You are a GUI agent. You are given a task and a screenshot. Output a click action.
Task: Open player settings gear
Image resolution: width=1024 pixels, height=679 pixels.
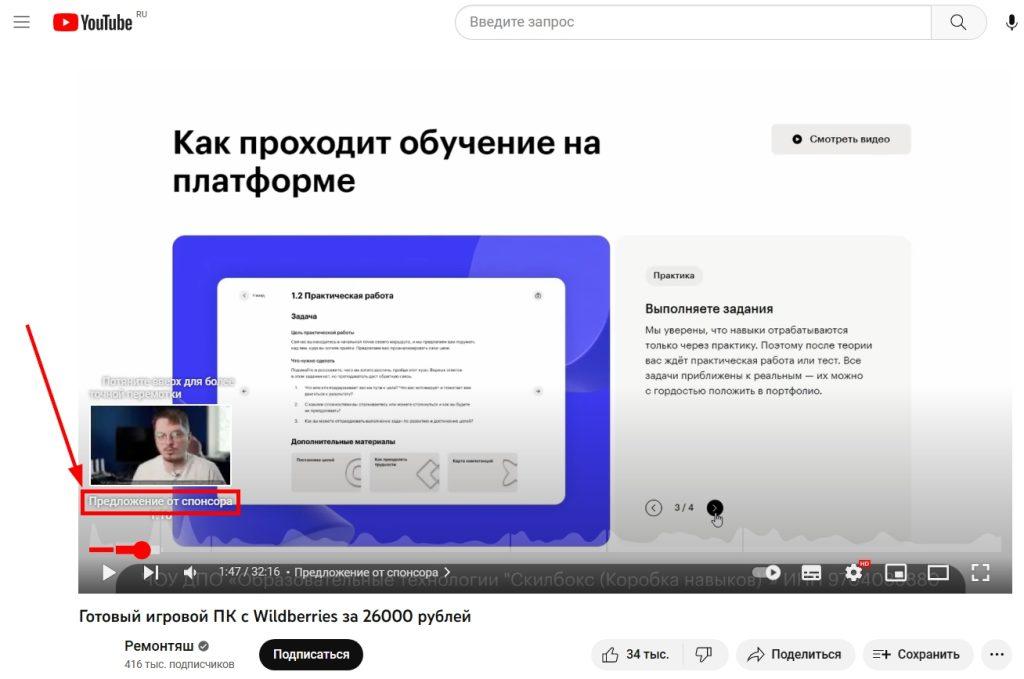click(854, 573)
